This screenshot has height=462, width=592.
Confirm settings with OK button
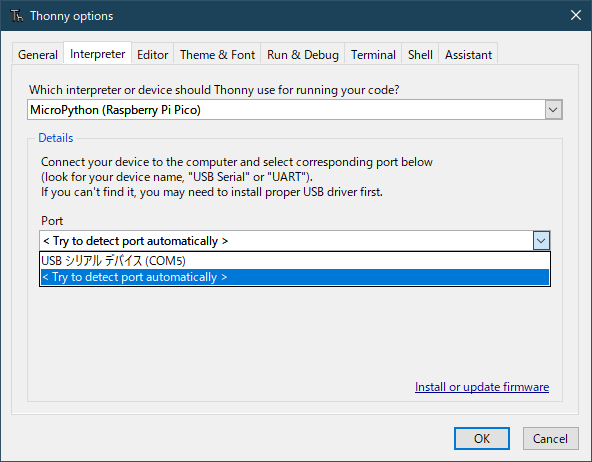click(482, 439)
